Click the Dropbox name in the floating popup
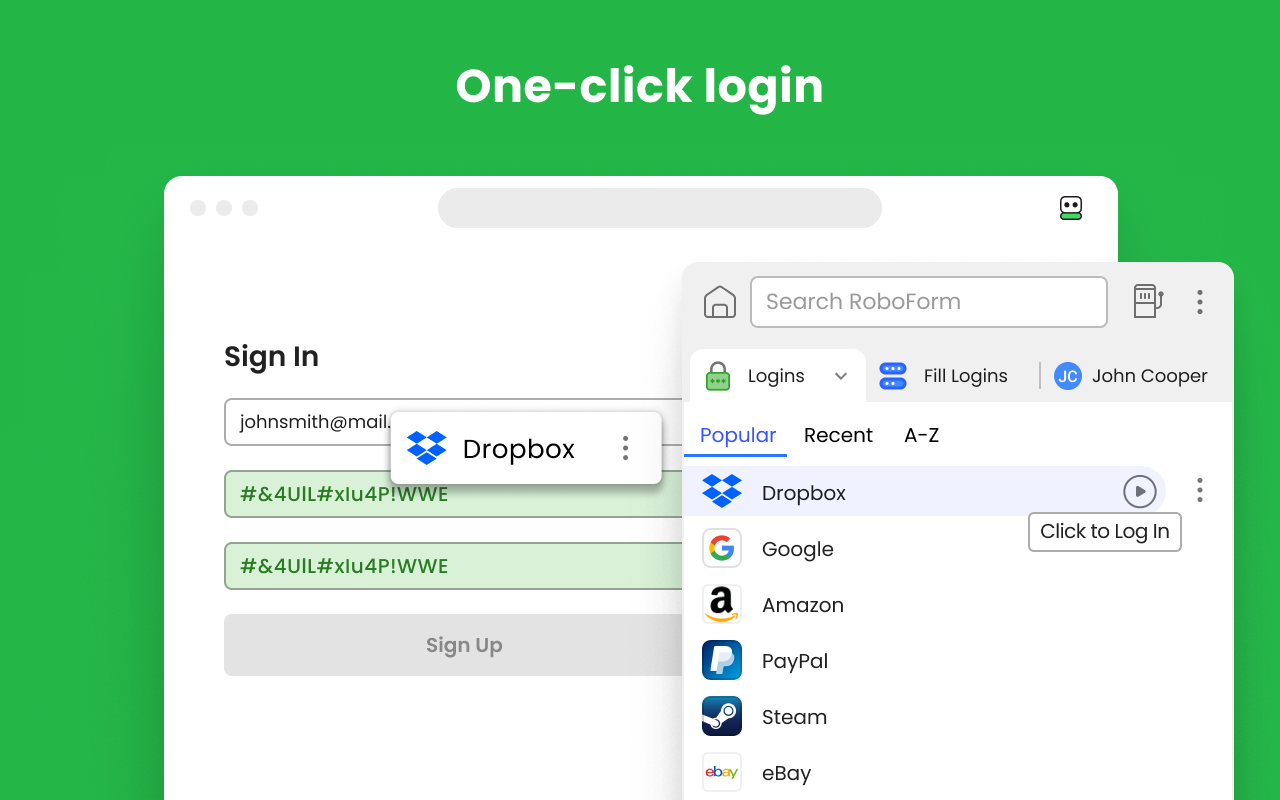Viewport: 1280px width, 800px height. pyautogui.click(x=519, y=449)
